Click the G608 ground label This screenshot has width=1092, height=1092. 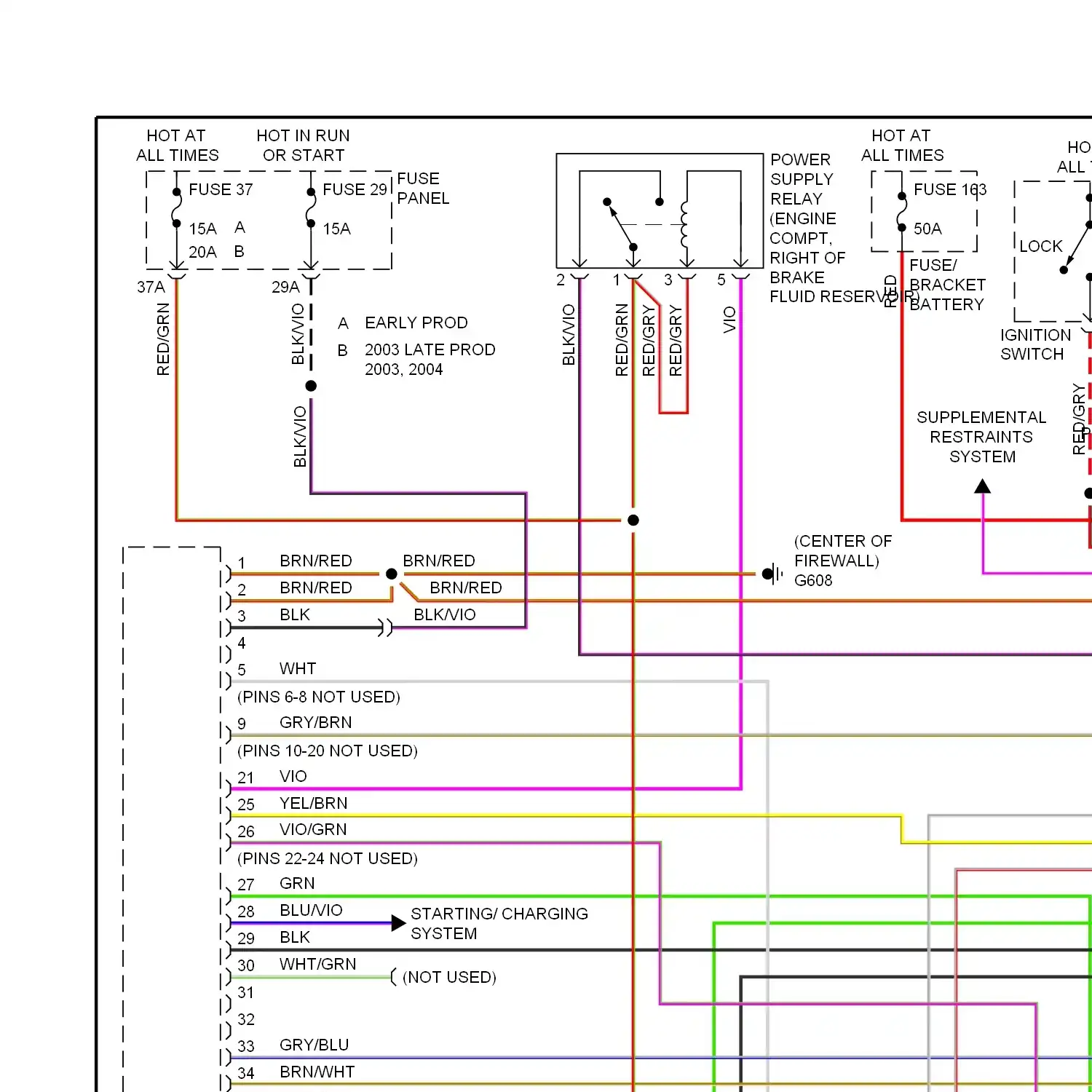point(813,580)
